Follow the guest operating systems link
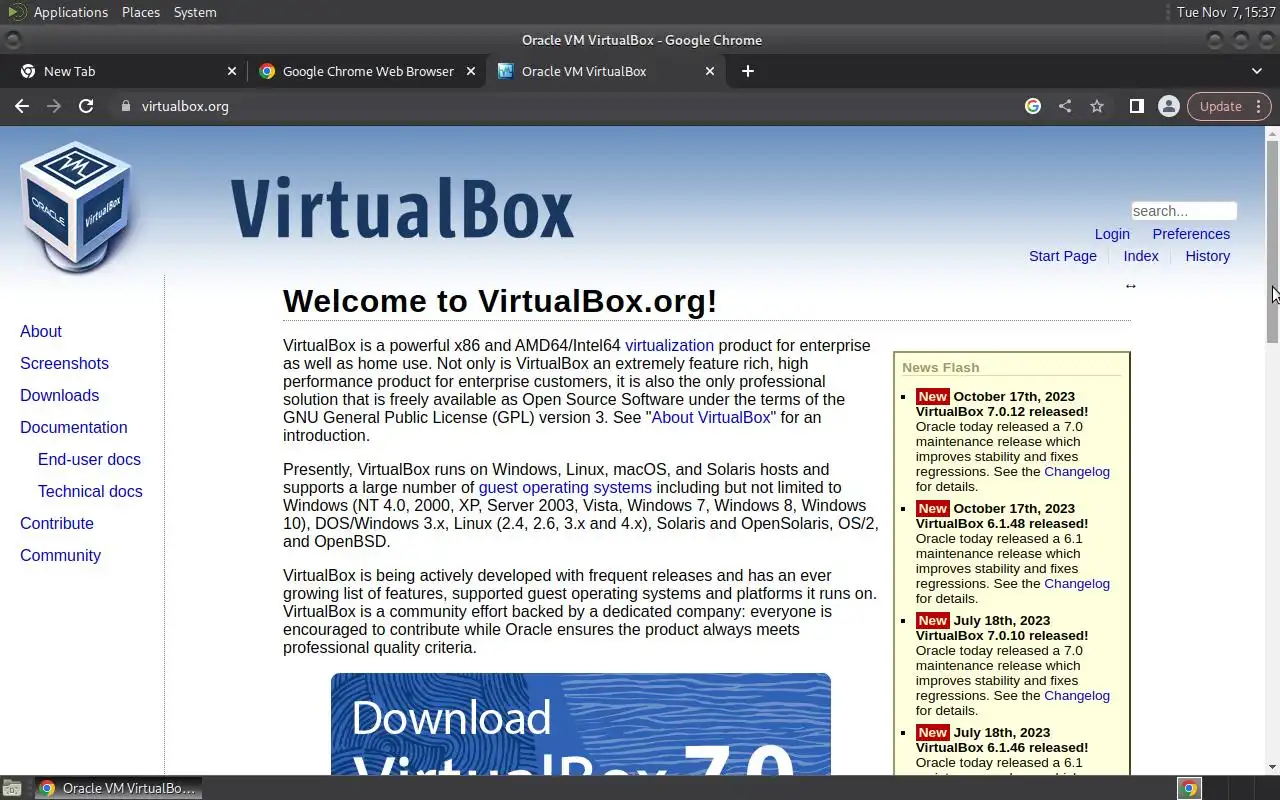This screenshot has height=800, width=1280. 565,487
